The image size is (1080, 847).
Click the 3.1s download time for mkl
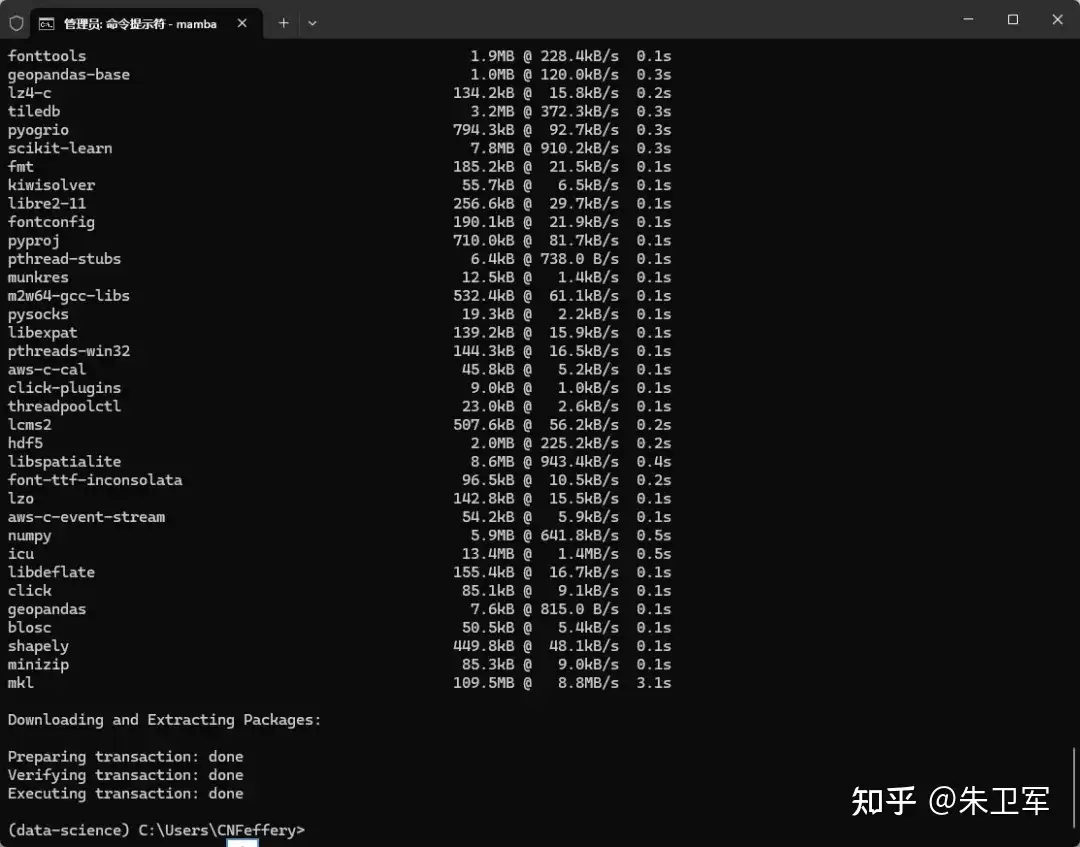tap(654, 683)
